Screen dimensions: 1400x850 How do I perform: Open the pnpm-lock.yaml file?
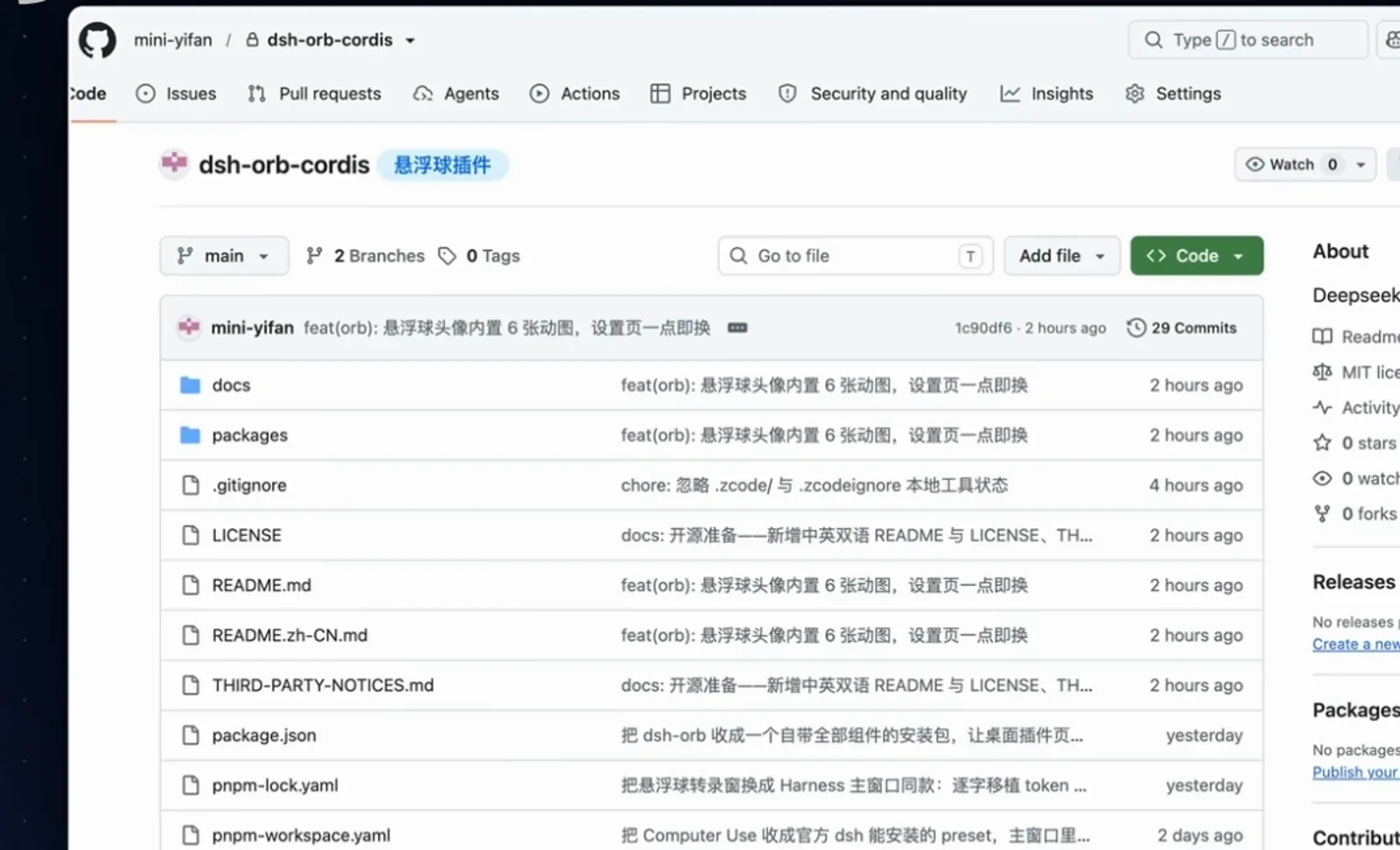[275, 785]
